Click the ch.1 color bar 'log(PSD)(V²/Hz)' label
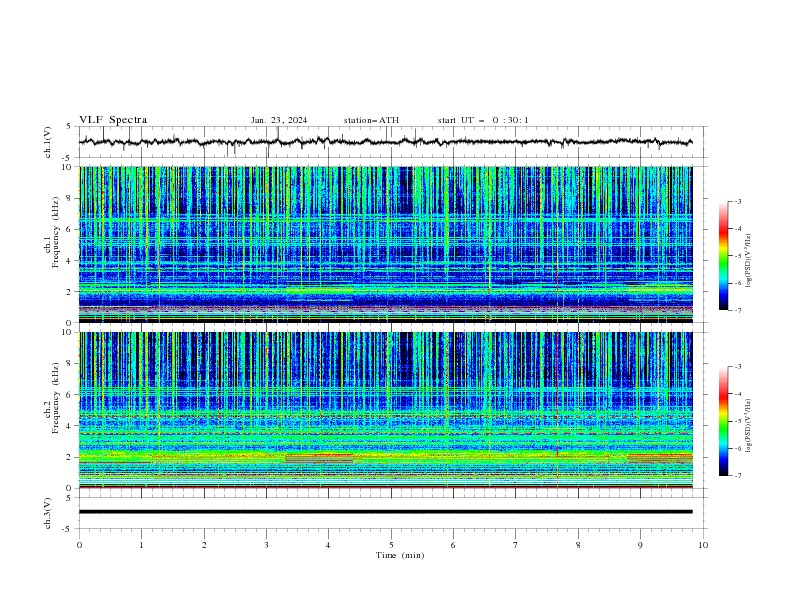Viewport: 792px width, 612px height. pos(749,261)
